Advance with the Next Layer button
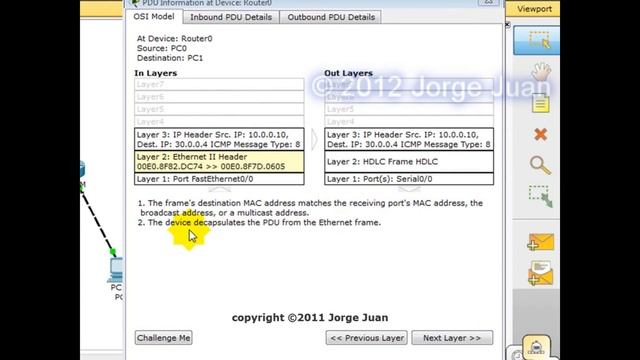Image resolution: width=640 pixels, height=360 pixels. (452, 338)
